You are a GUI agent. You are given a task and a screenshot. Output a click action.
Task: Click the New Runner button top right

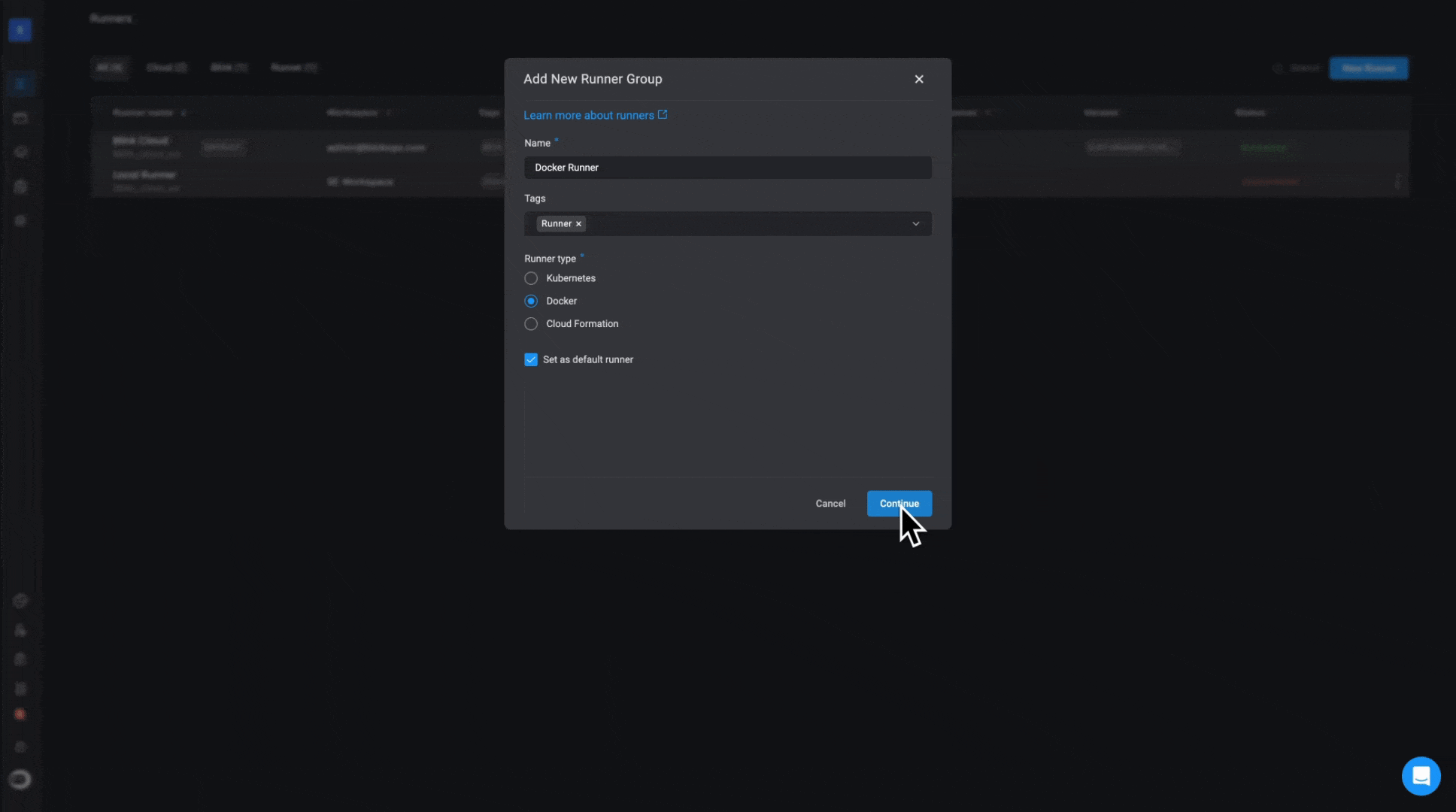(x=1368, y=68)
